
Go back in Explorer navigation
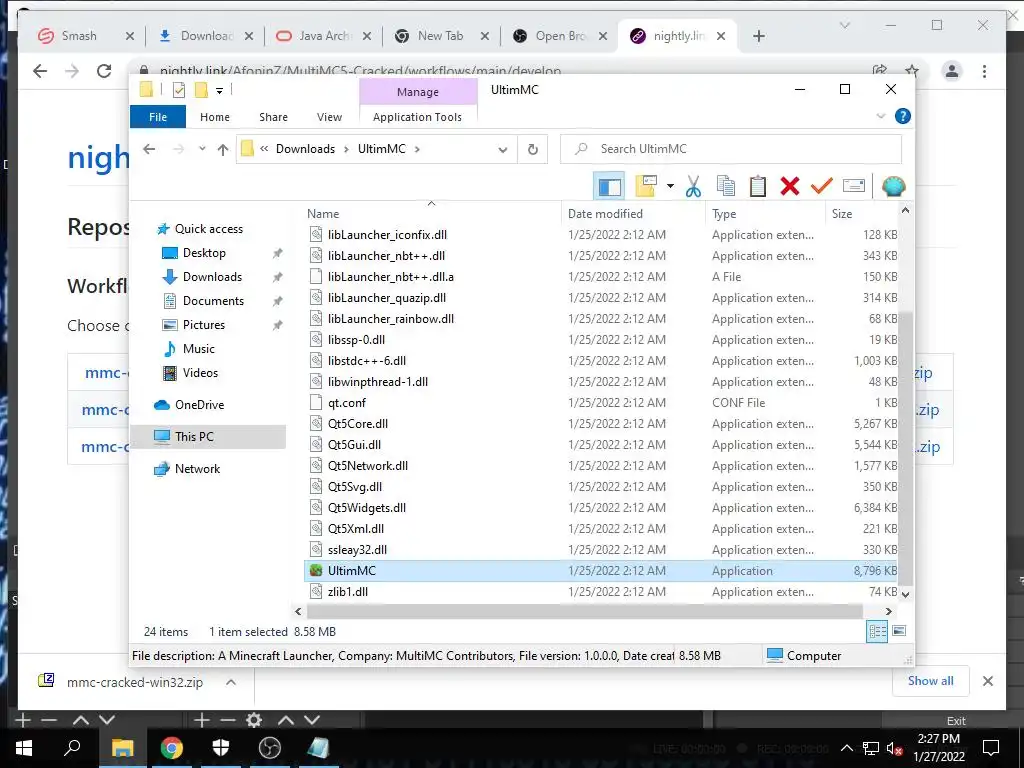[150, 149]
